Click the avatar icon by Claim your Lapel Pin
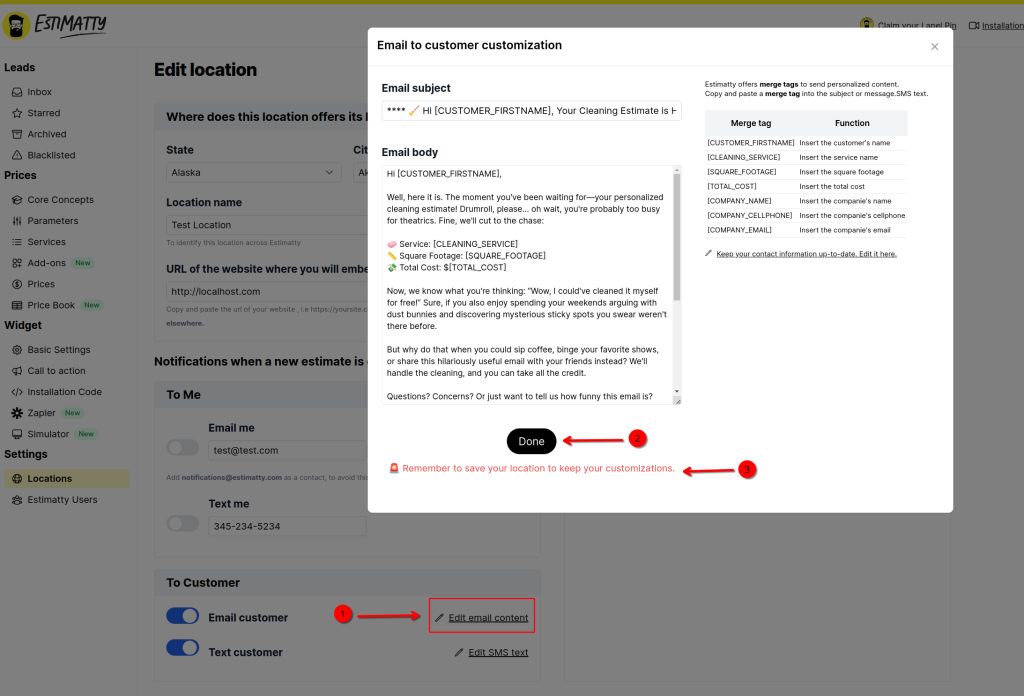The width and height of the screenshot is (1024, 696). pos(867,24)
